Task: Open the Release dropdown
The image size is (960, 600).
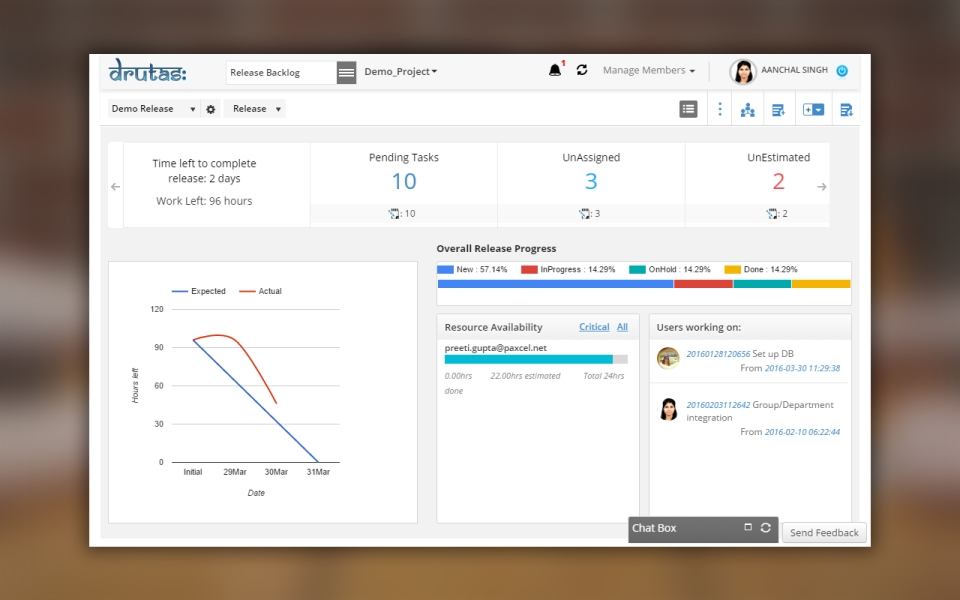Action: tap(255, 108)
